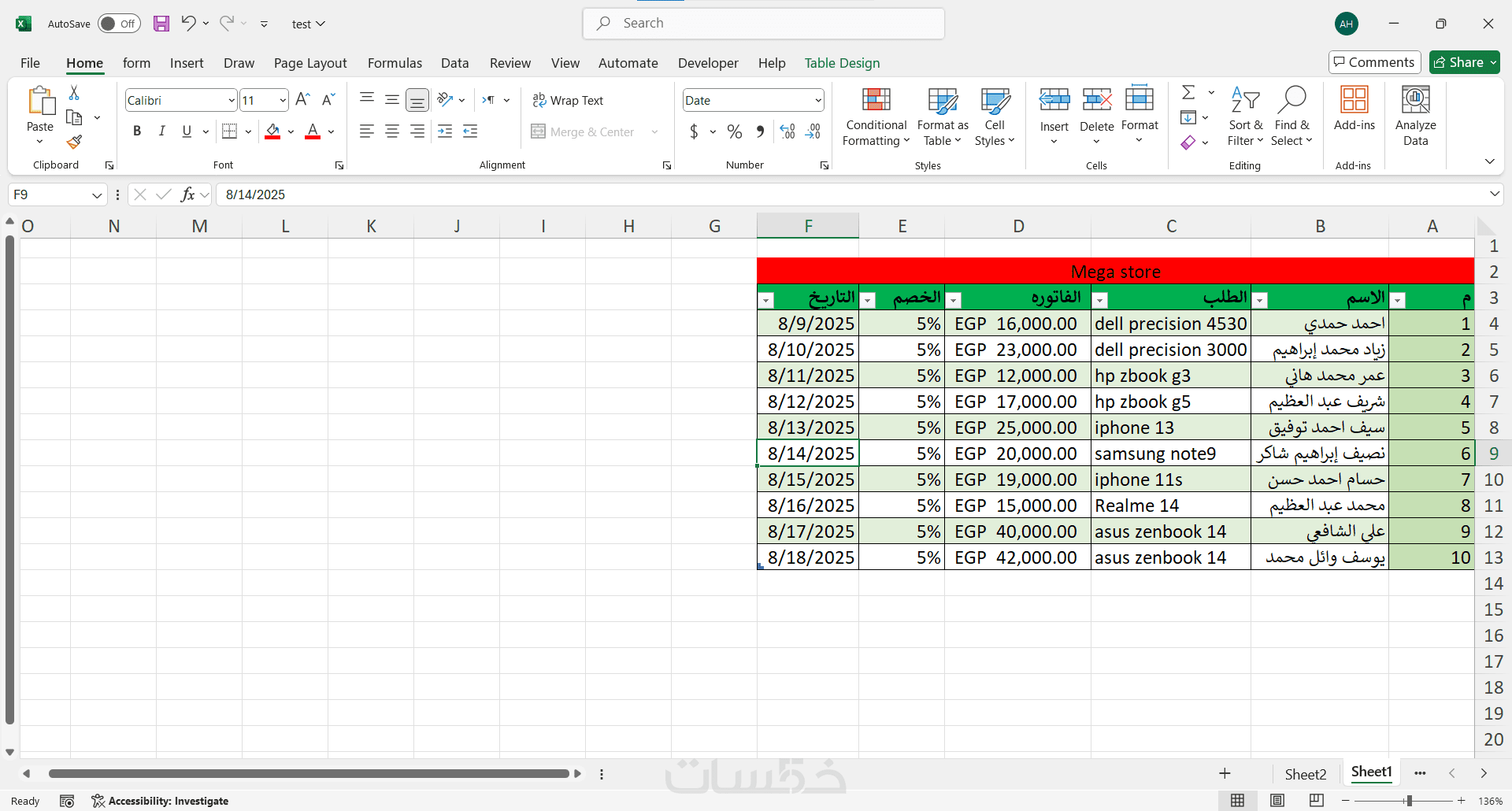Click the Analyze Data icon

[x=1416, y=116]
